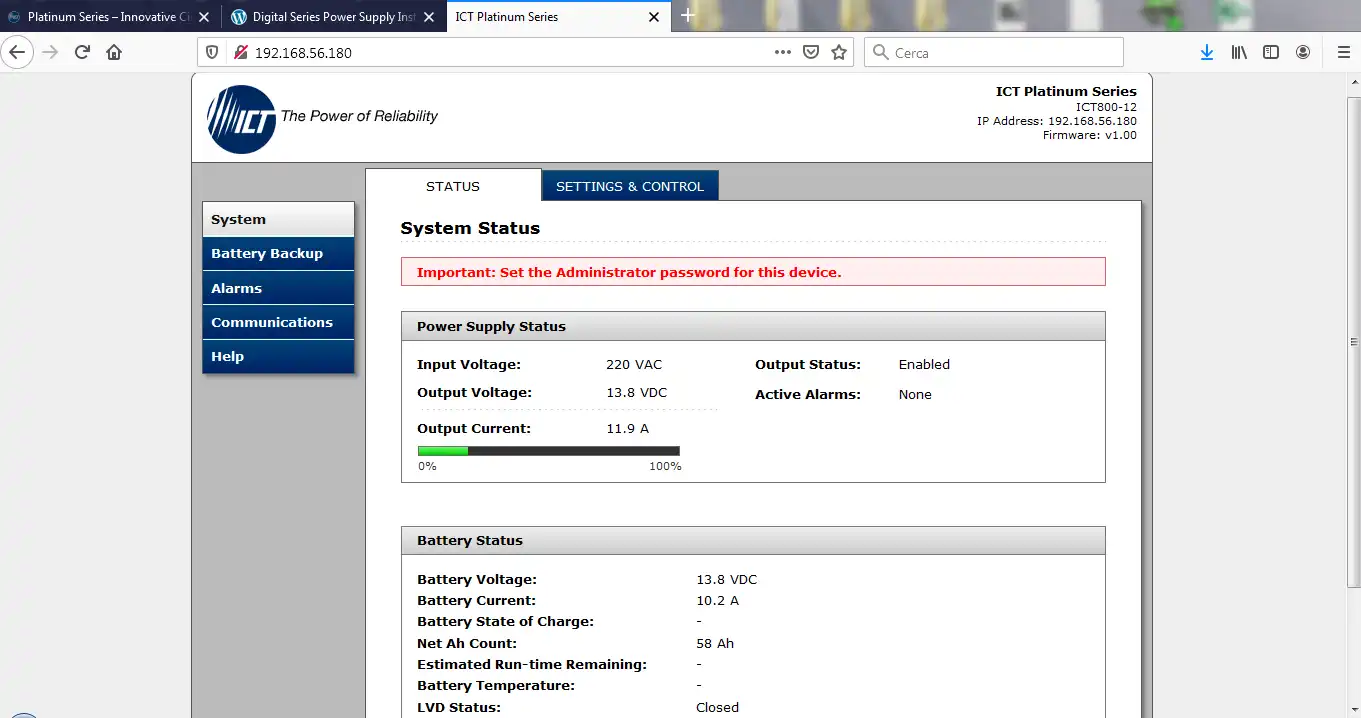Click the insecure connection lock icon
Viewport: 1361px width, 718px height.
(x=240, y=52)
